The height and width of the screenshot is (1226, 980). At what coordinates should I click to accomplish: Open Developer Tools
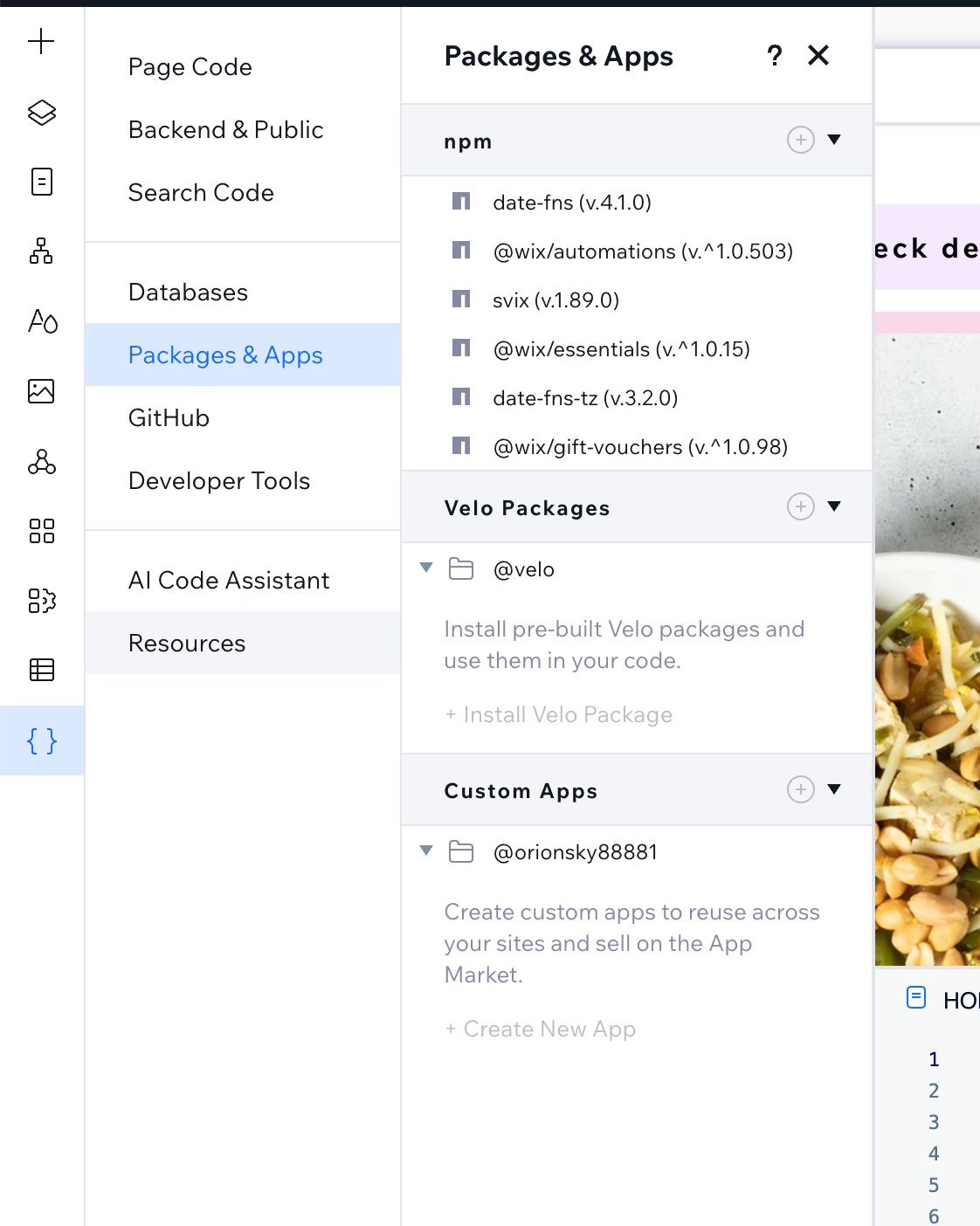(x=243, y=481)
